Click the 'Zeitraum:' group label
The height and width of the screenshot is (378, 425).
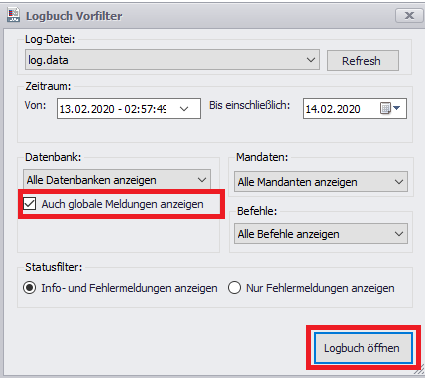[48, 86]
